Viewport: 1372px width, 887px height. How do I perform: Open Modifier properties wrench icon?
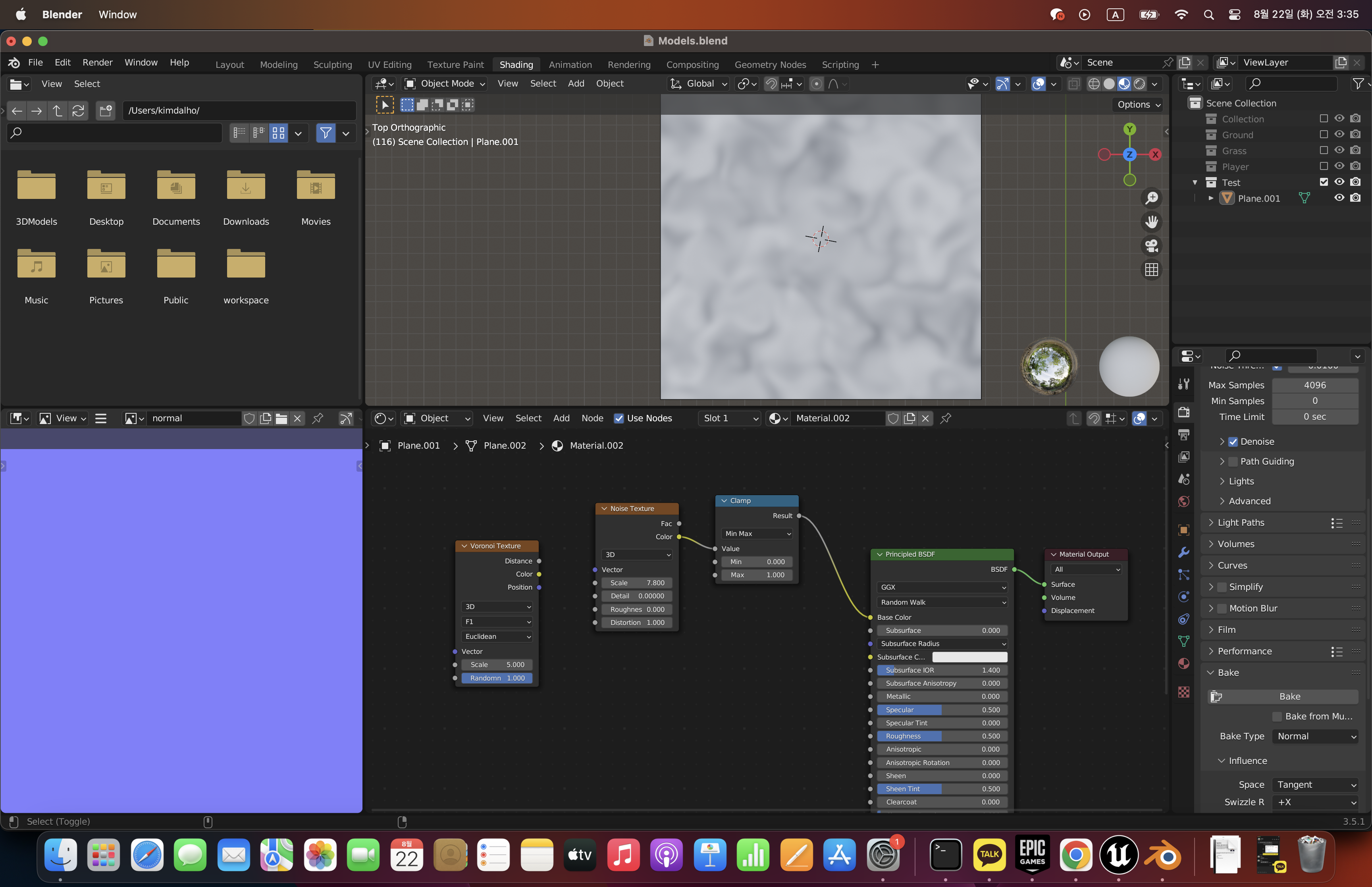coord(1184,552)
